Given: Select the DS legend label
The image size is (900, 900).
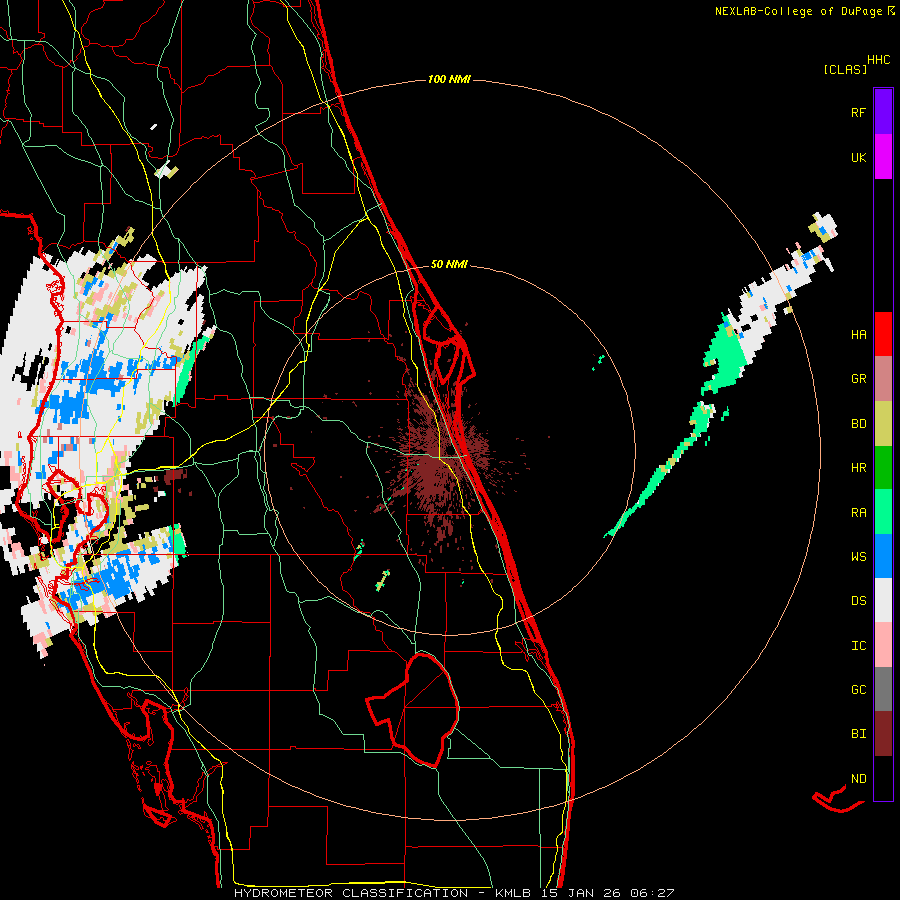Looking at the screenshot, I should pyautogui.click(x=858, y=601).
